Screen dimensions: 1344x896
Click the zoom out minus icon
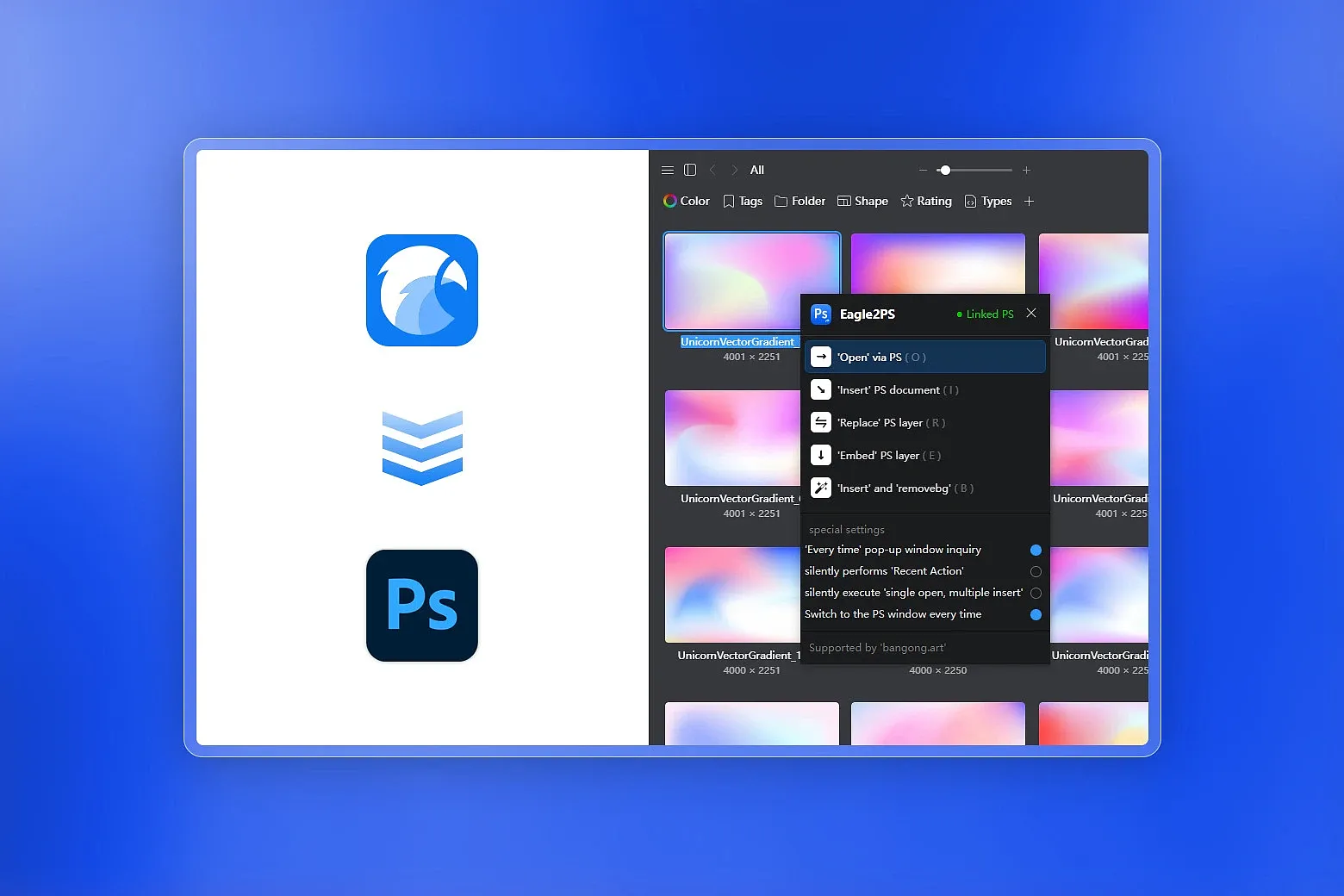tap(924, 171)
